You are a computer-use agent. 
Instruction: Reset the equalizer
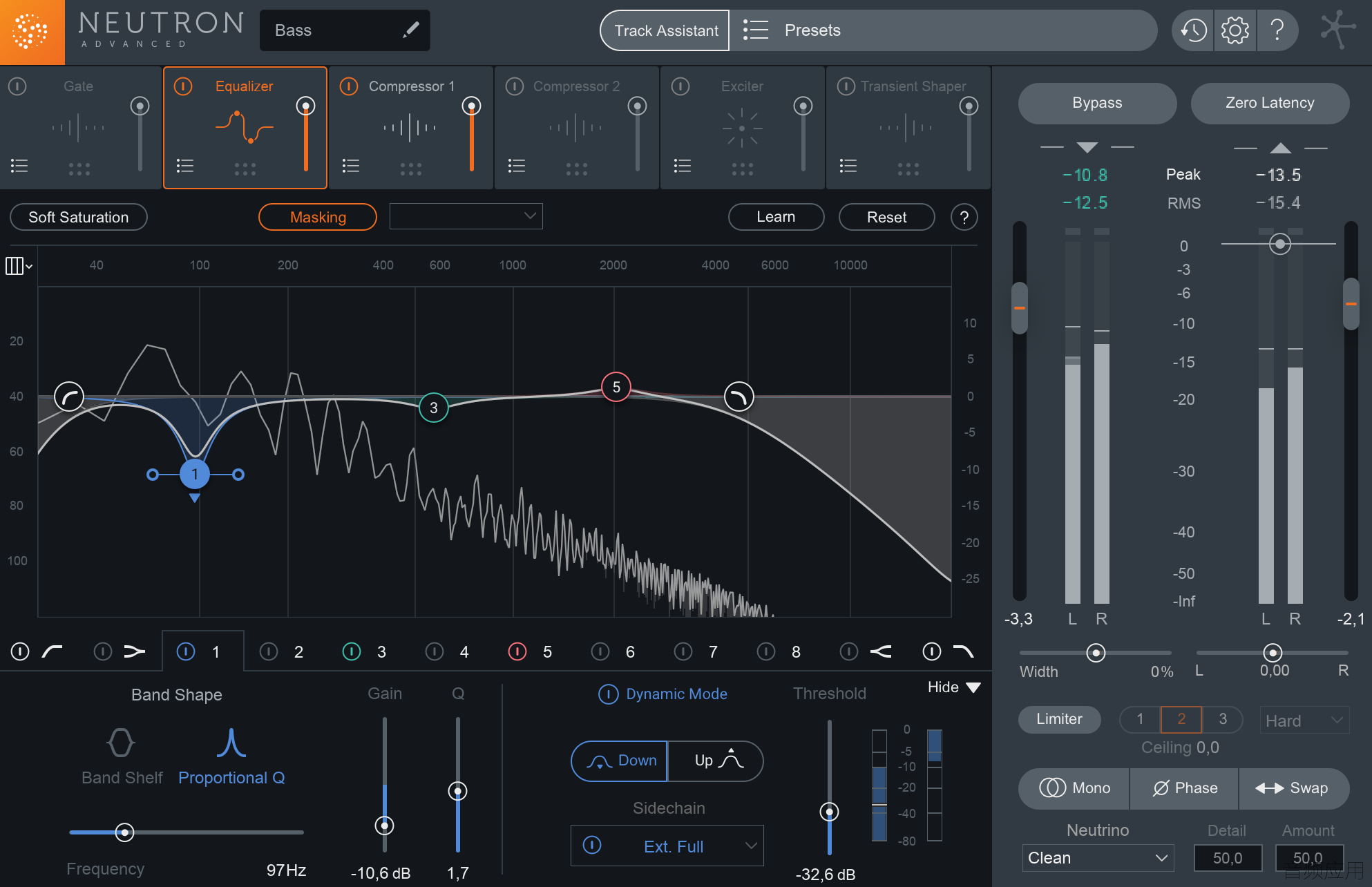[886, 217]
